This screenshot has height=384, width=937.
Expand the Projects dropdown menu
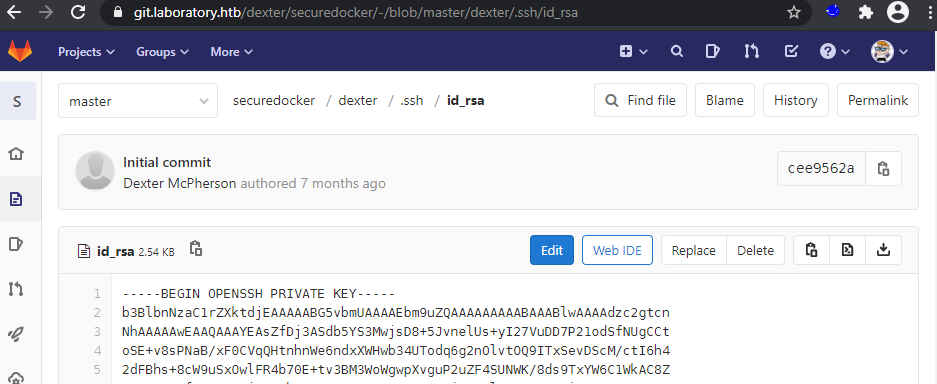click(x=86, y=52)
